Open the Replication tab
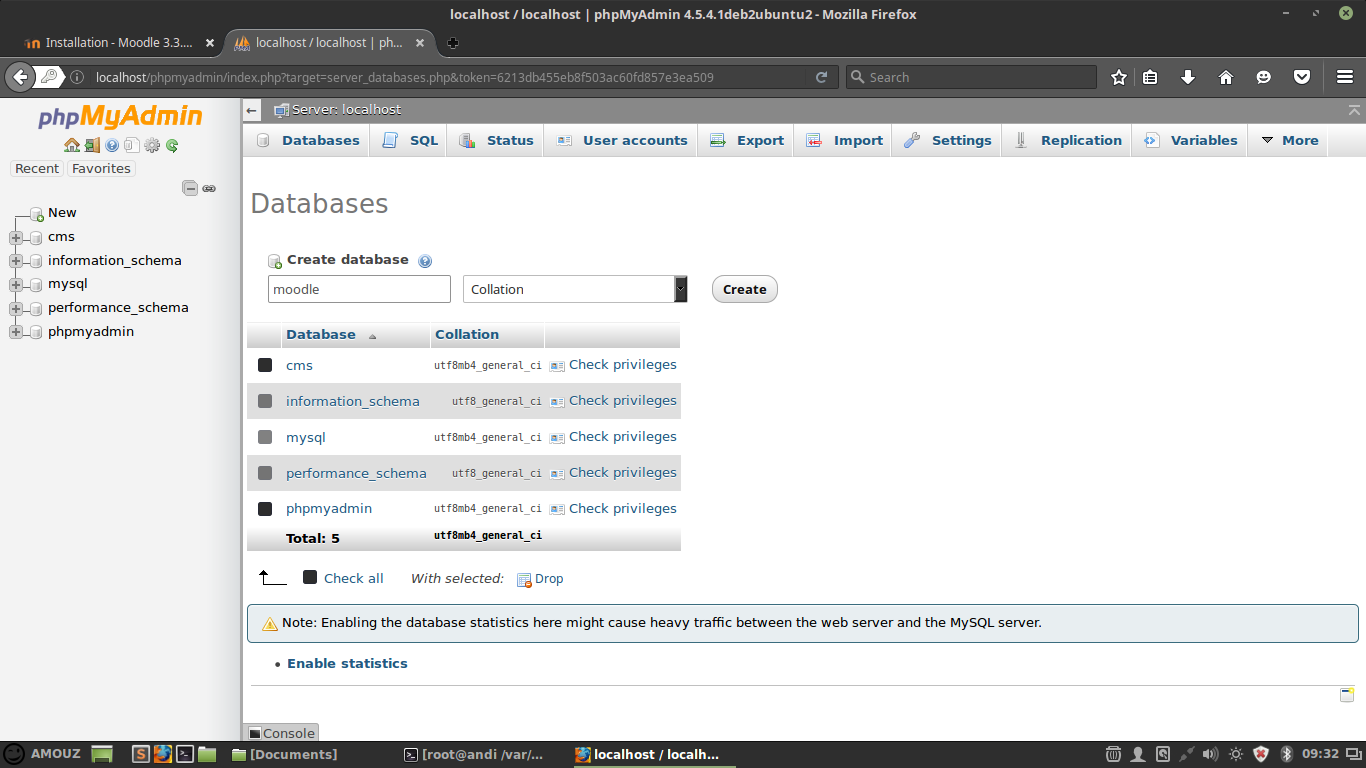1366x768 pixels. (x=1067, y=140)
